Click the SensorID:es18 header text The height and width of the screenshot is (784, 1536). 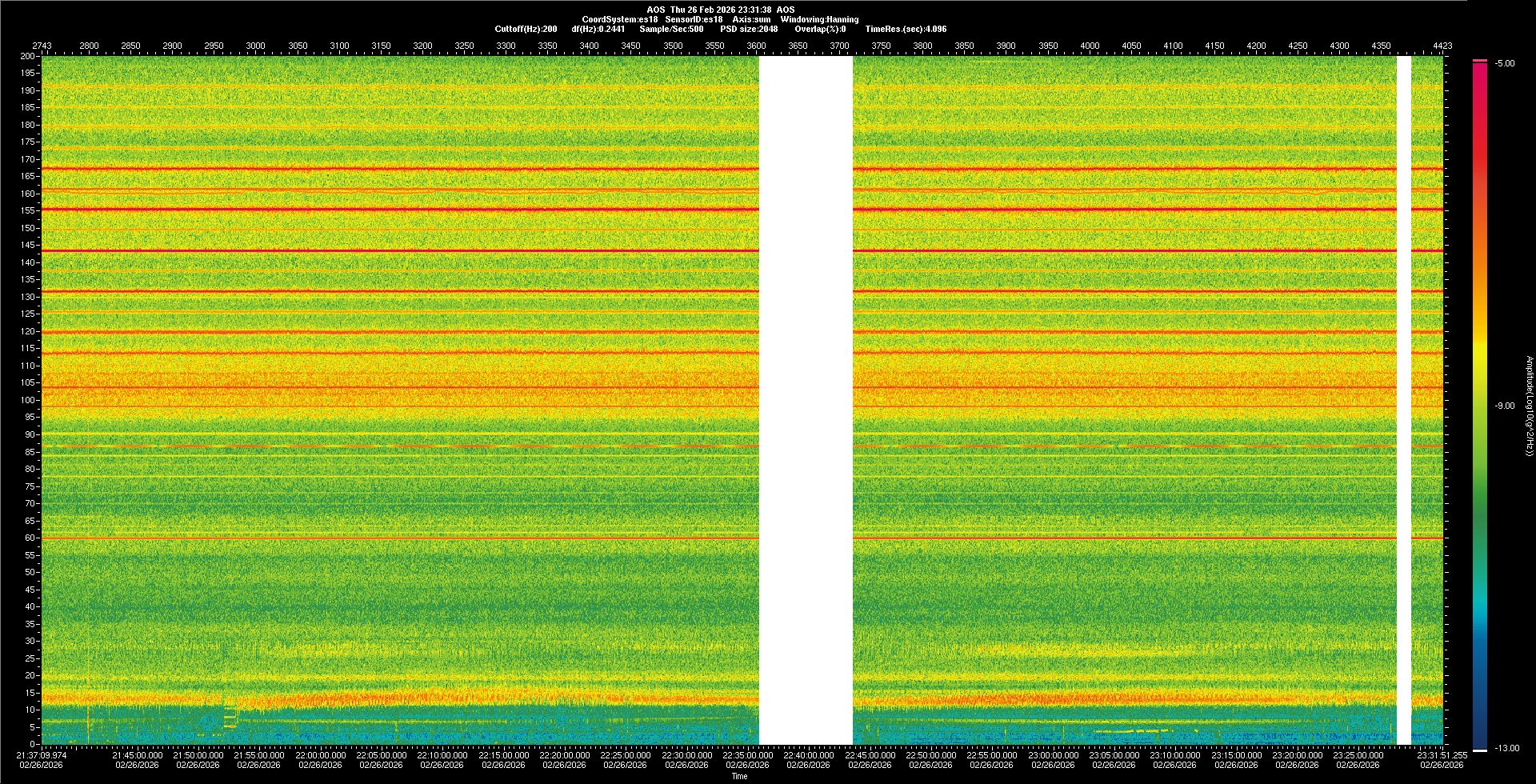click(694, 19)
